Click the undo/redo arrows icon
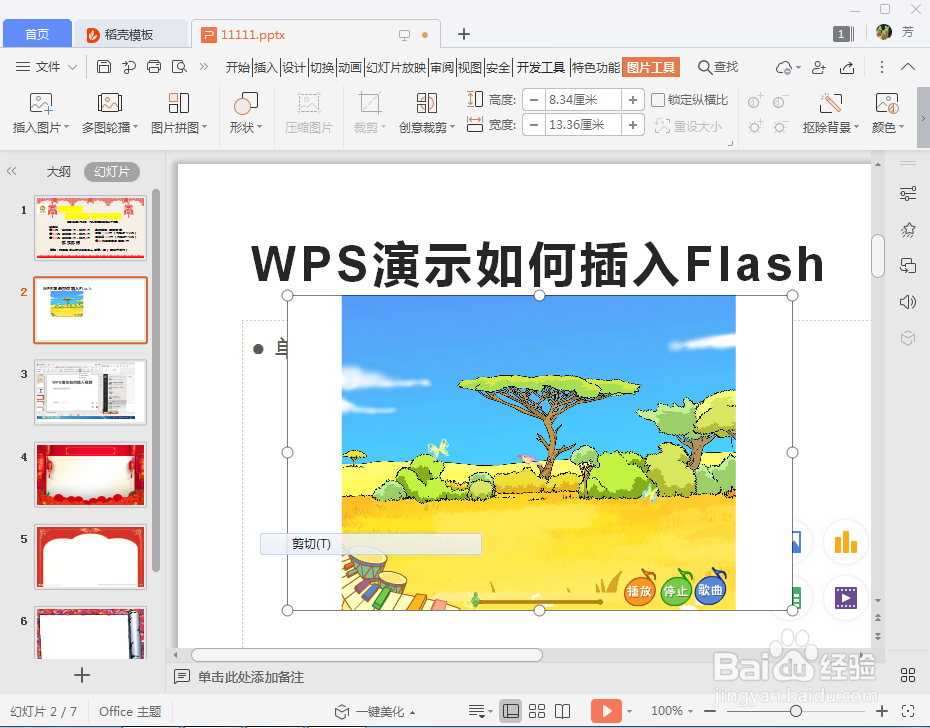 click(129, 66)
